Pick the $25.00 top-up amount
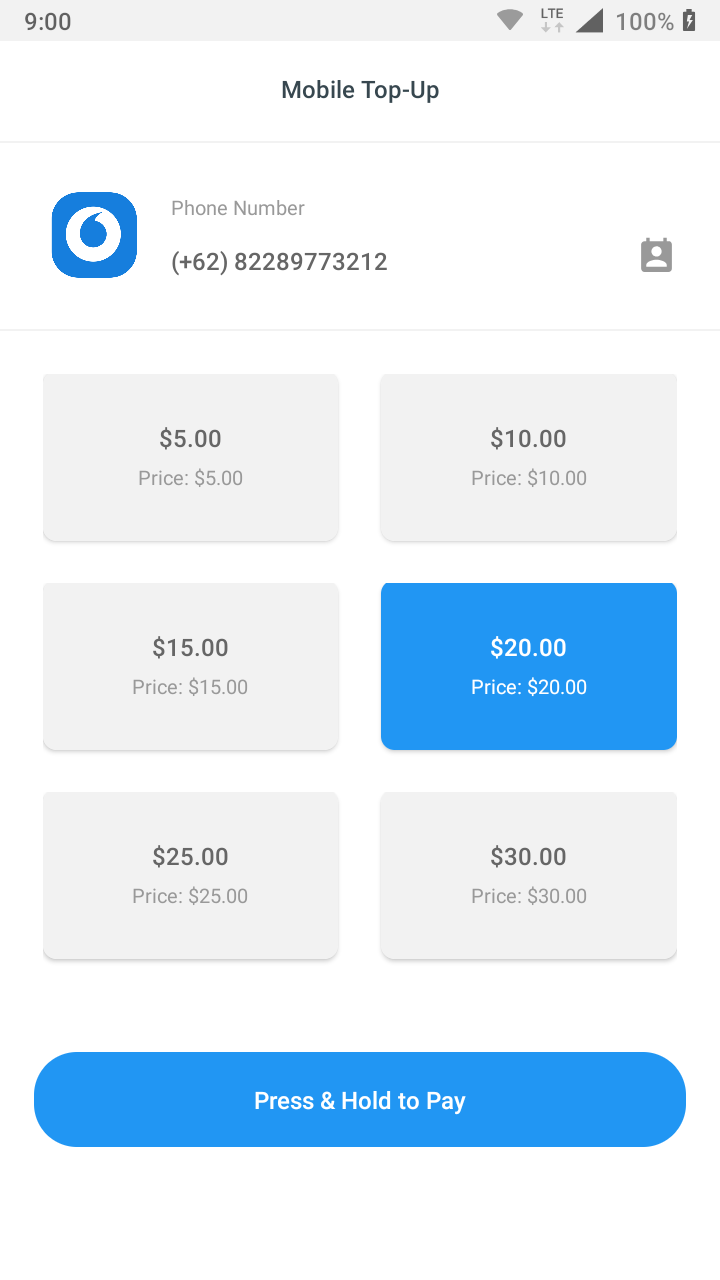Viewport: 720px width, 1280px height. (190, 875)
